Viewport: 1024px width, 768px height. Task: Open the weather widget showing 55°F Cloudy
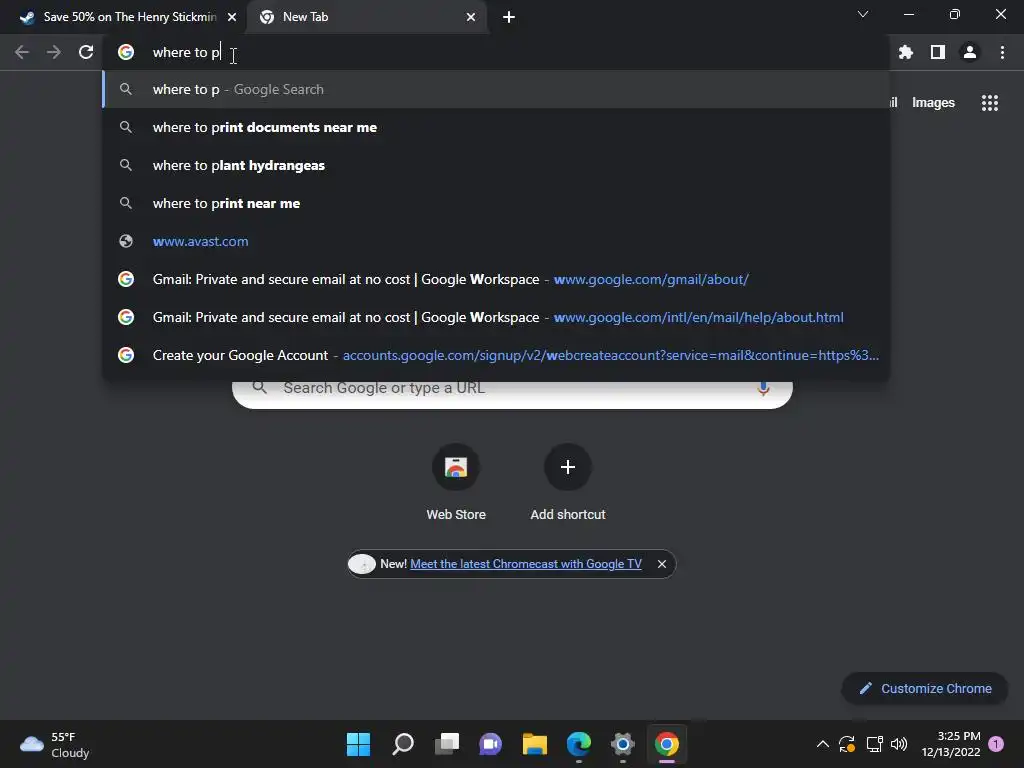pos(55,744)
